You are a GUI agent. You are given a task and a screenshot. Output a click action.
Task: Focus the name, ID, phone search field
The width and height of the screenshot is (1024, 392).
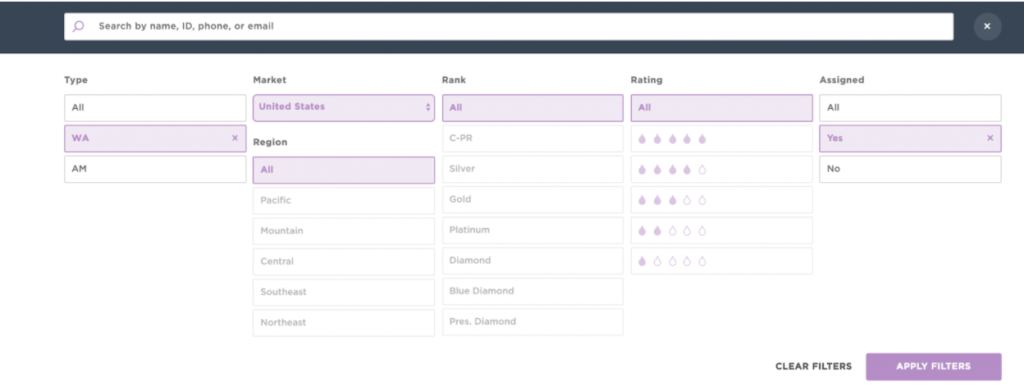click(508, 27)
